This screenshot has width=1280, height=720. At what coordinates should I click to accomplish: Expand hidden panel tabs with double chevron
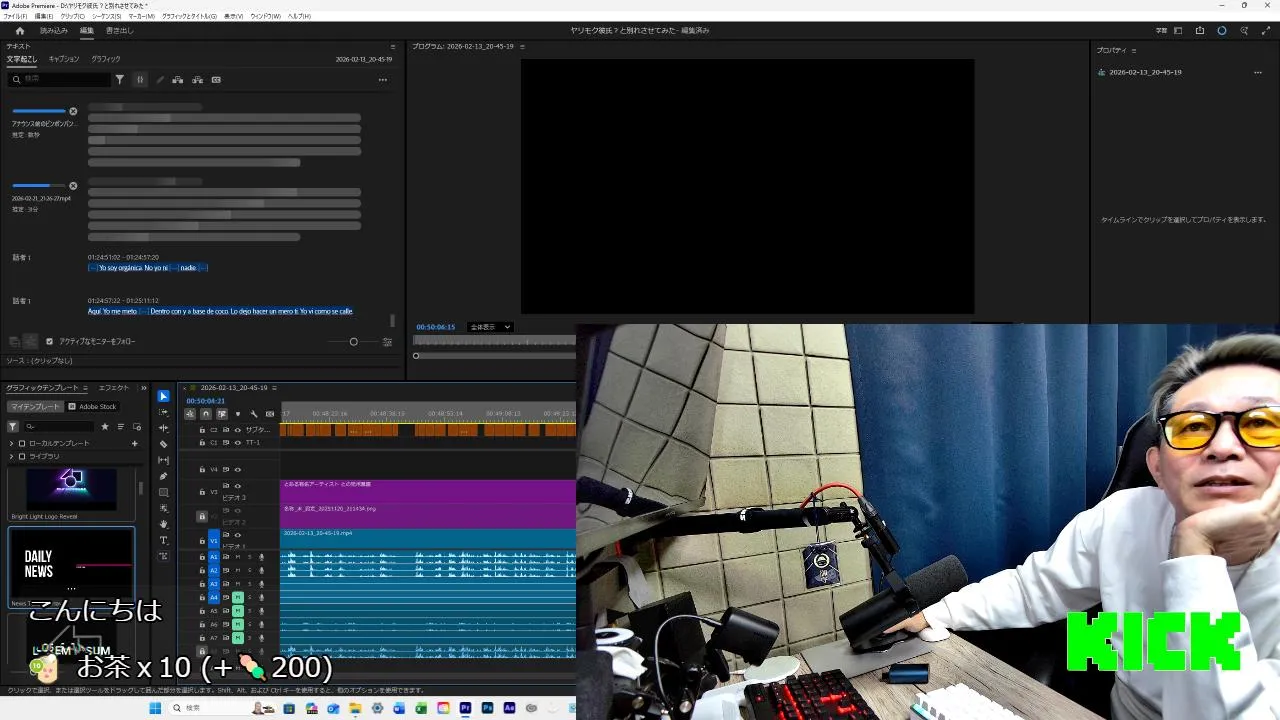[x=143, y=388]
